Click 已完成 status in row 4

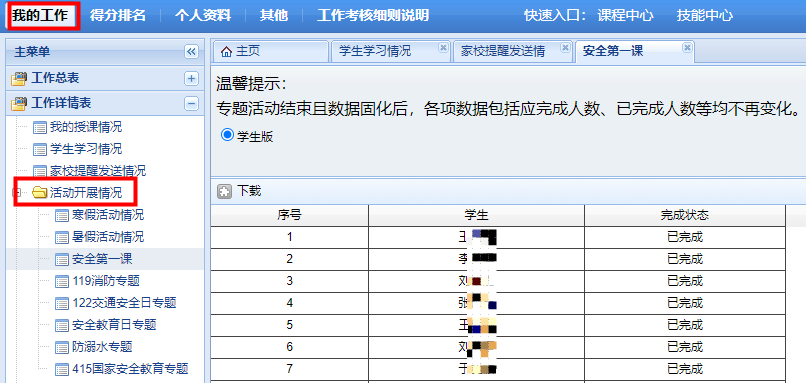[685, 303]
